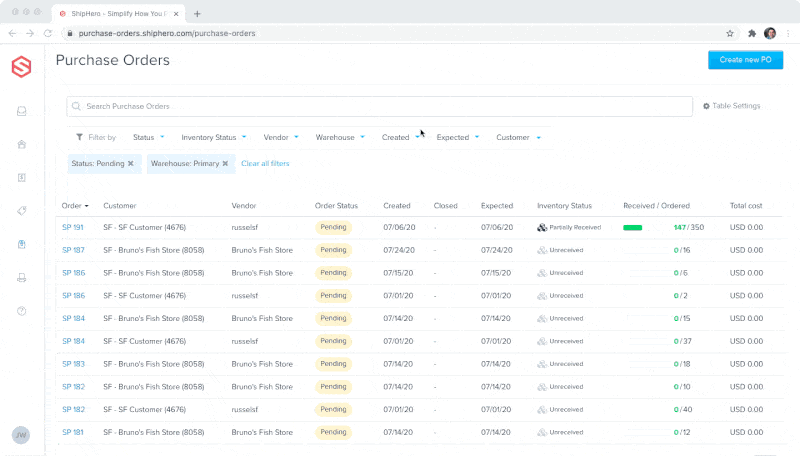Screen dimensions: 800x456
Task: Open purchase order SP 181
Action: (x=72, y=433)
